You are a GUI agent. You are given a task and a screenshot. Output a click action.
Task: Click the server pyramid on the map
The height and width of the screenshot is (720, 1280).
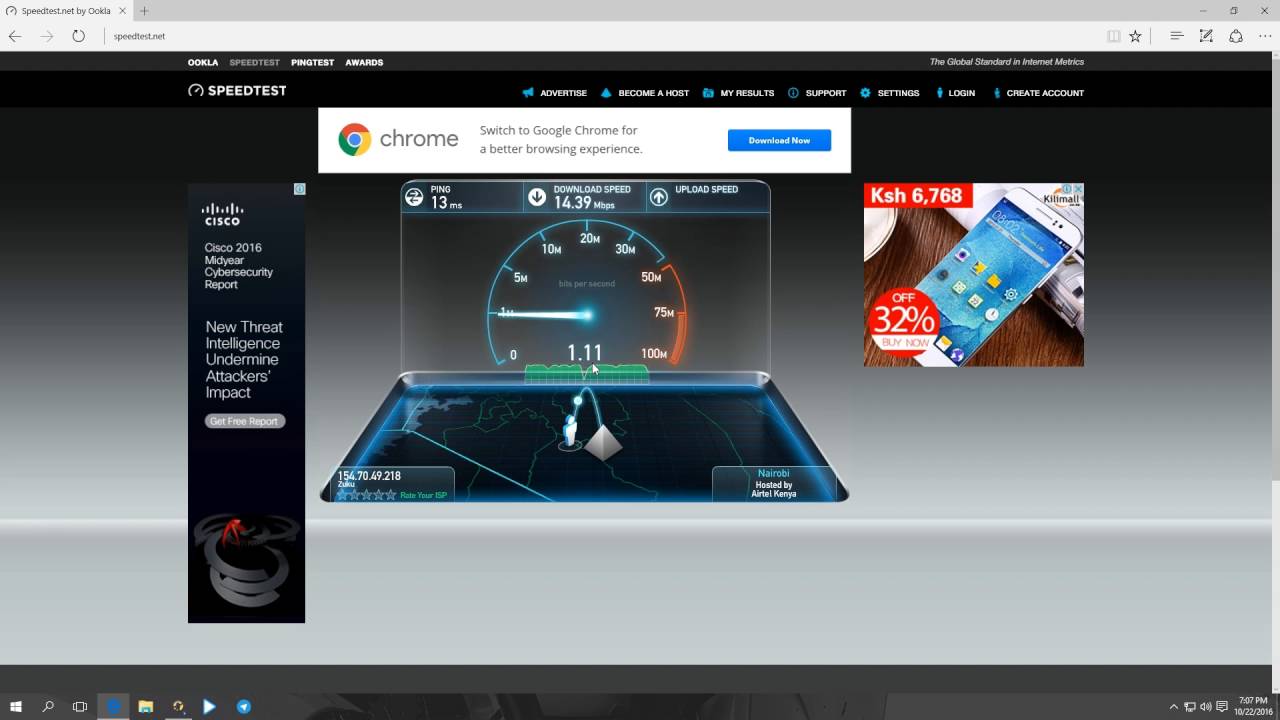[x=603, y=442]
